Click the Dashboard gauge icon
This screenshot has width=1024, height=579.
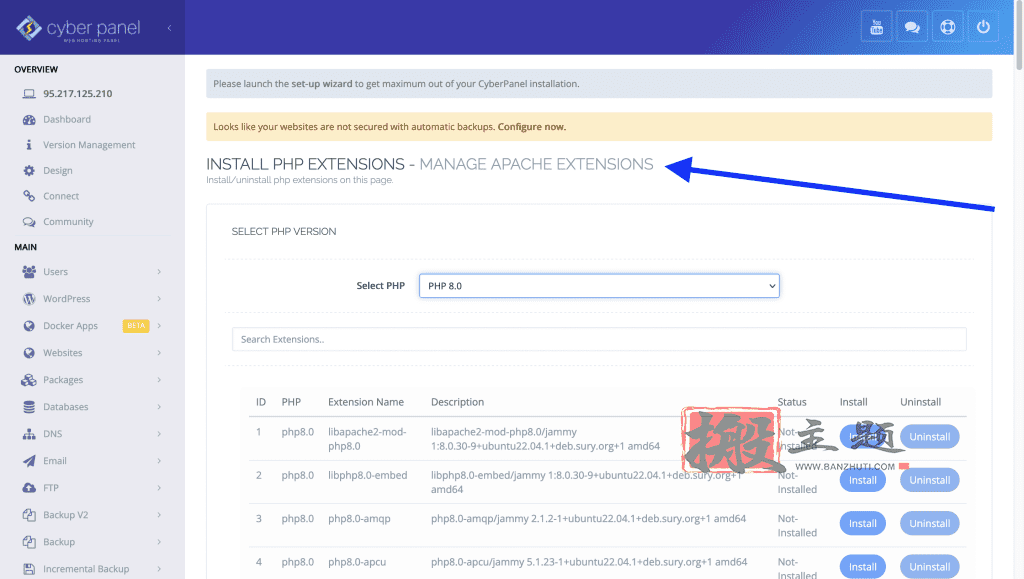[29, 119]
